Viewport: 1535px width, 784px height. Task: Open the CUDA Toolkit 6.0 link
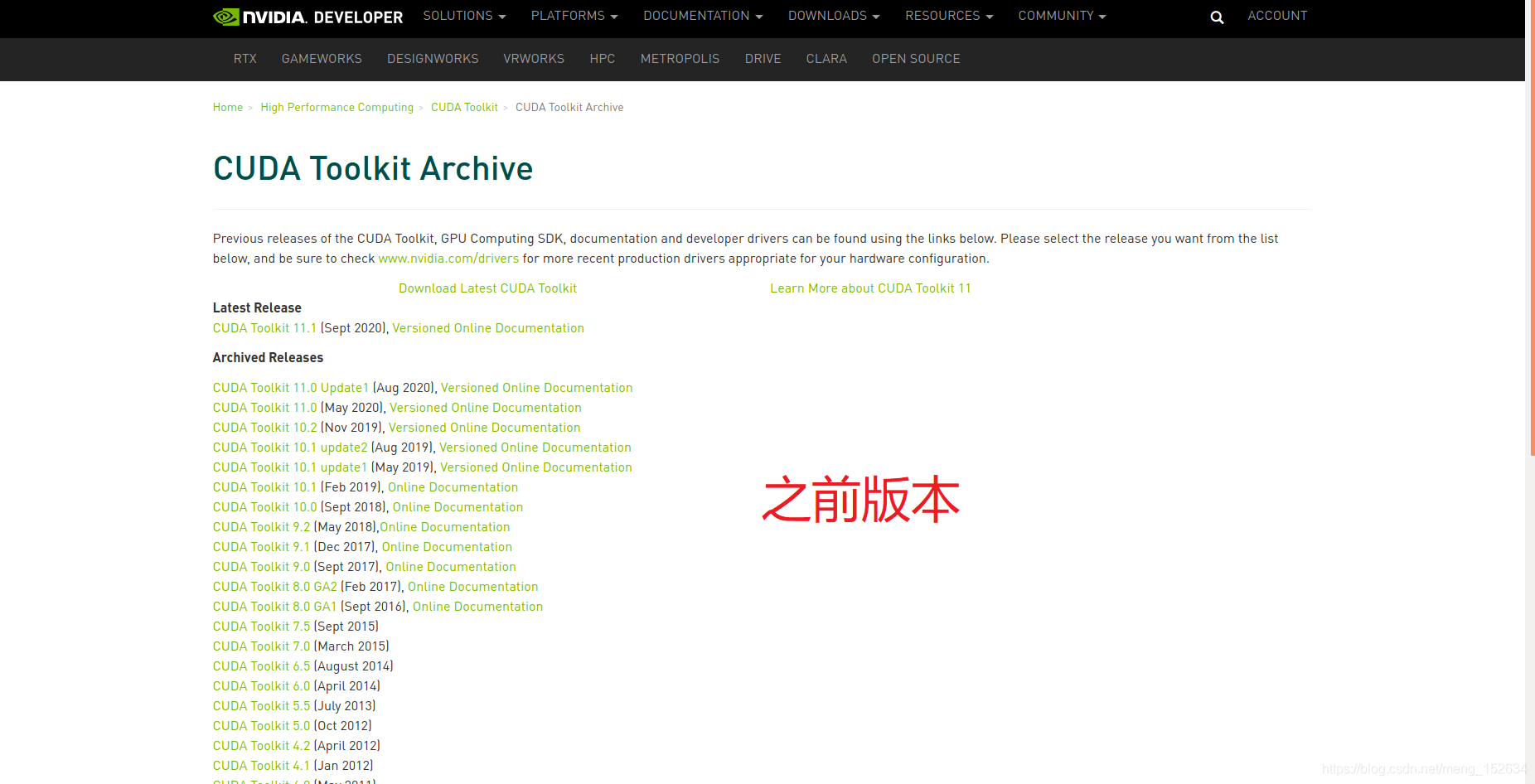261,686
